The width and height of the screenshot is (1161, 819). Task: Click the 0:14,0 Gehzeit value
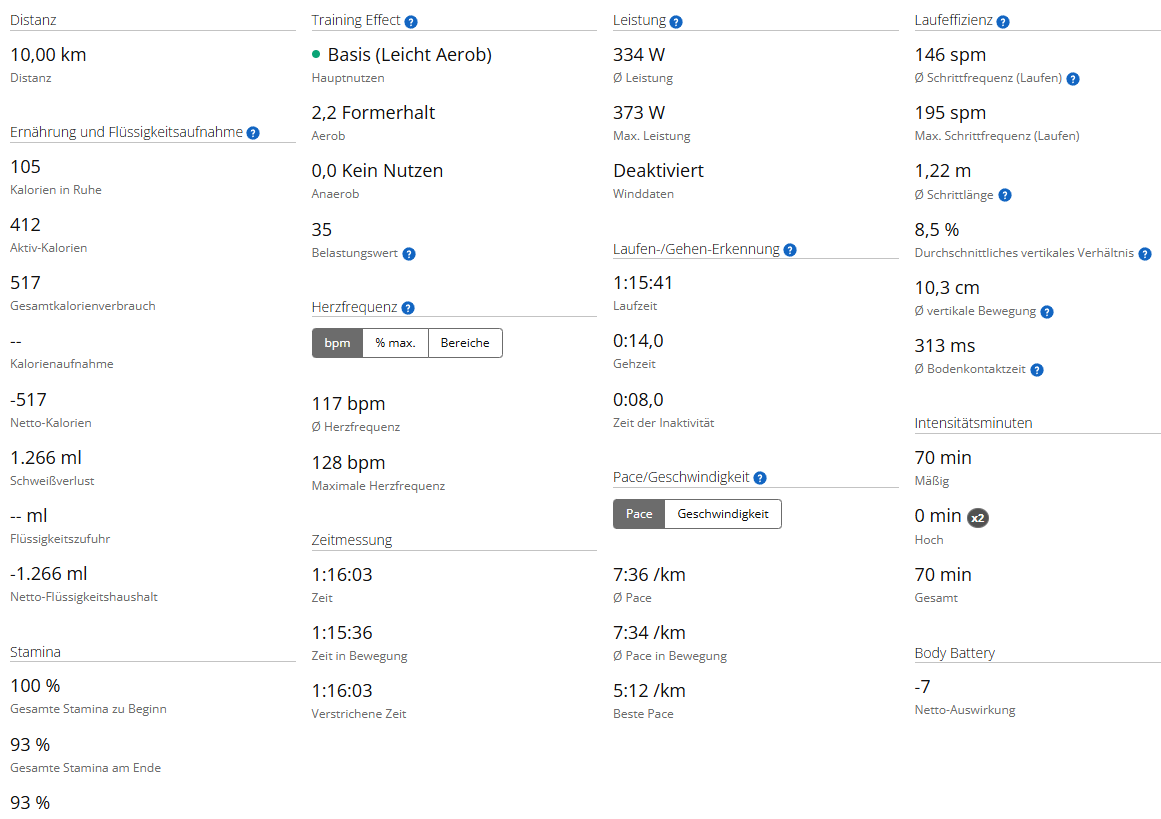pos(638,341)
